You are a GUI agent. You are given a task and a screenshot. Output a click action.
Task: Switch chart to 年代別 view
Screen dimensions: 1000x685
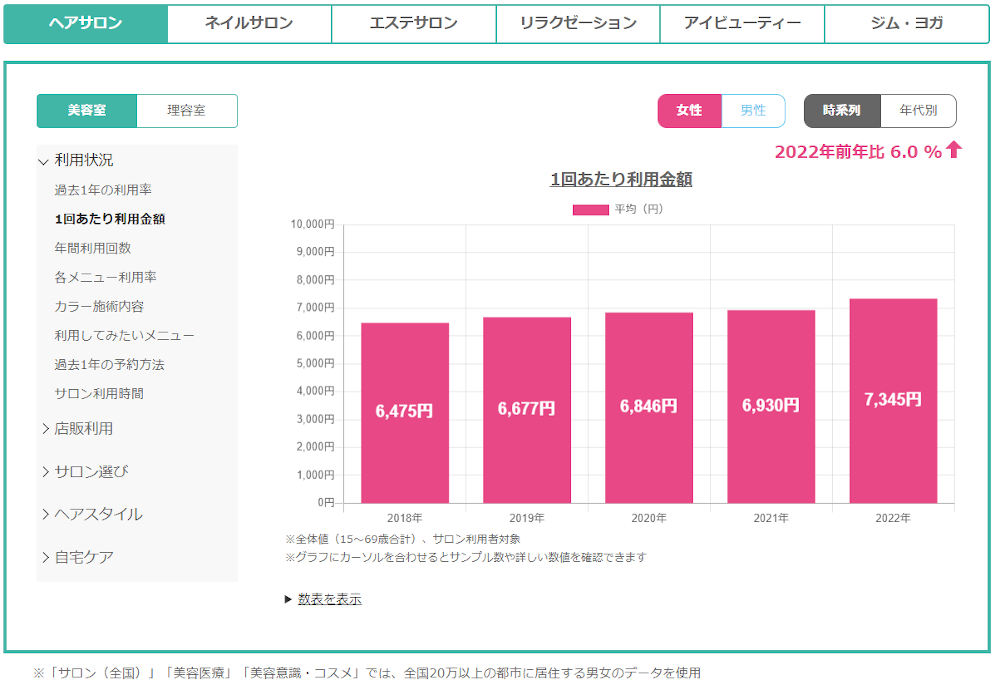click(918, 111)
